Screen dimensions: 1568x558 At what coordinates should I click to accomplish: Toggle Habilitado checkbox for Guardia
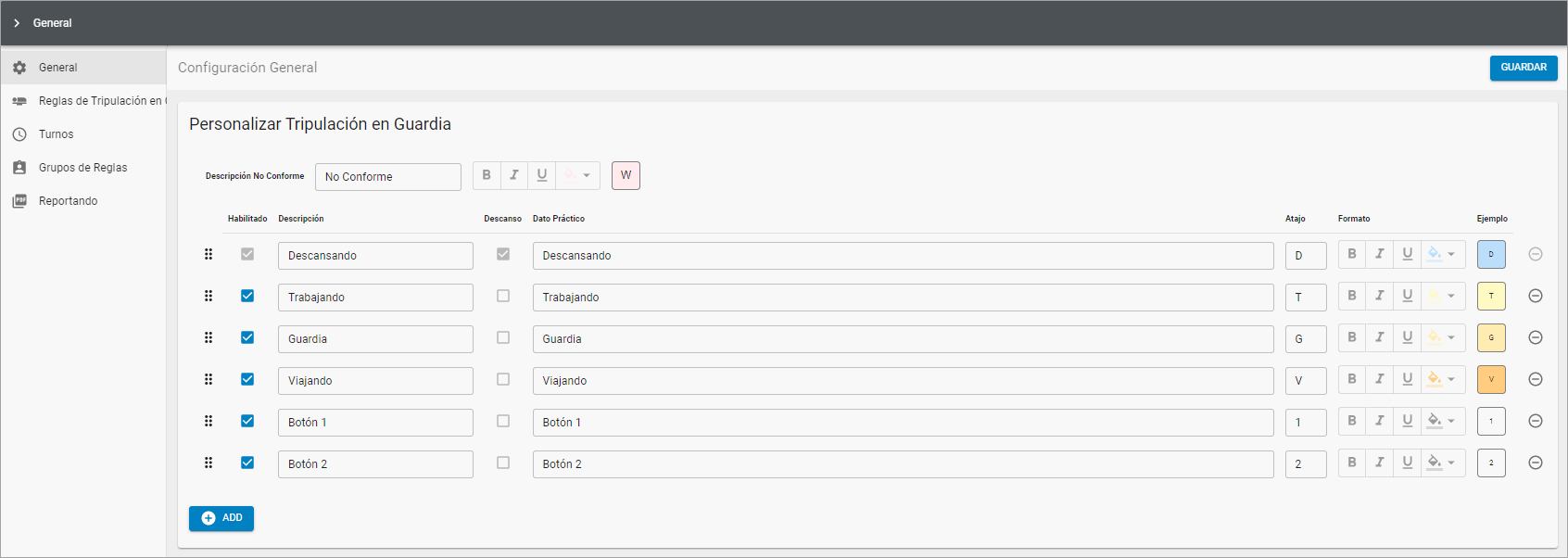pos(247,337)
